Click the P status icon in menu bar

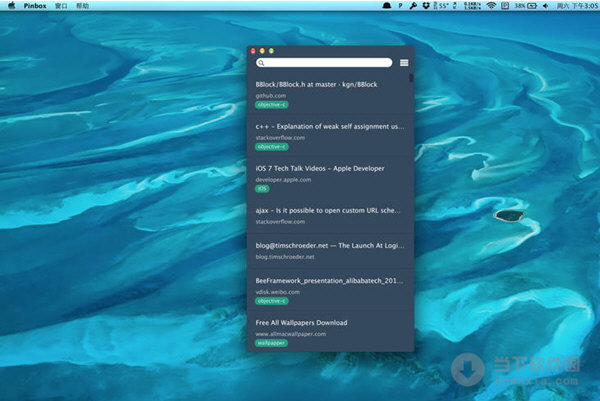click(x=400, y=5)
